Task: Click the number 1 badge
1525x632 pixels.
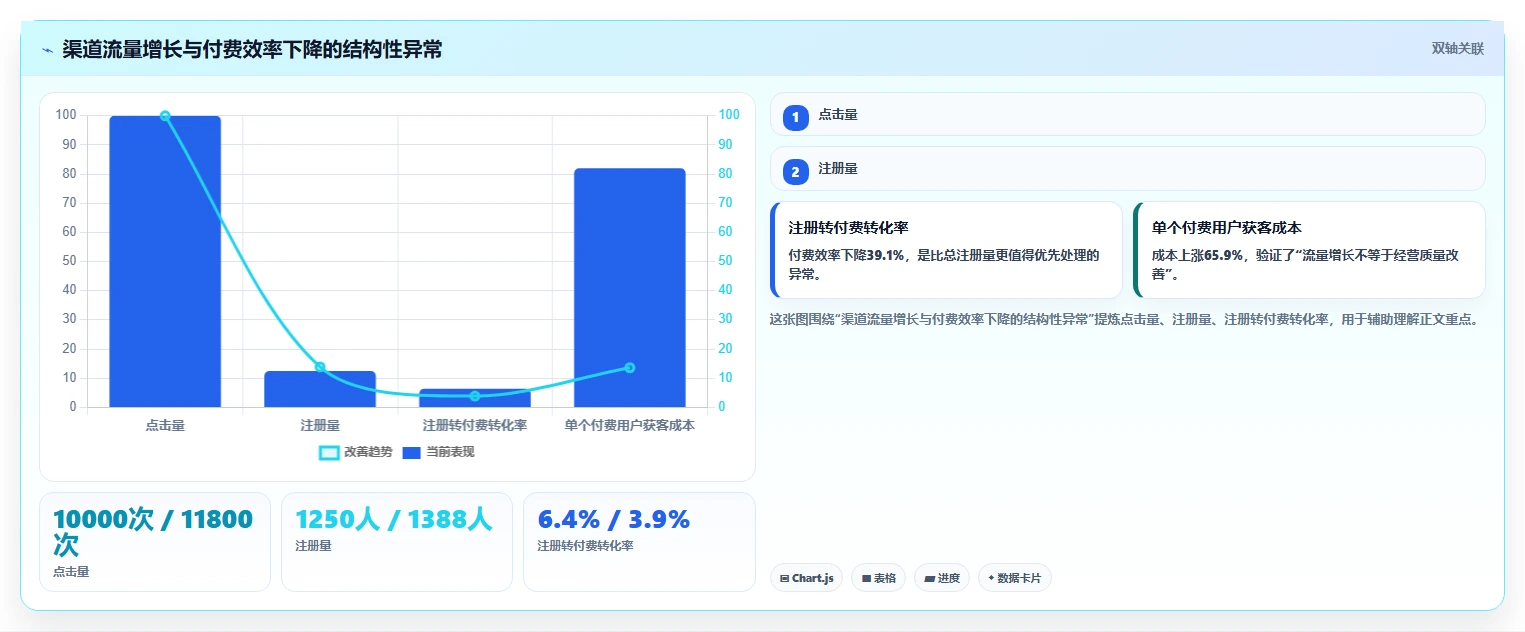Action: pos(796,118)
